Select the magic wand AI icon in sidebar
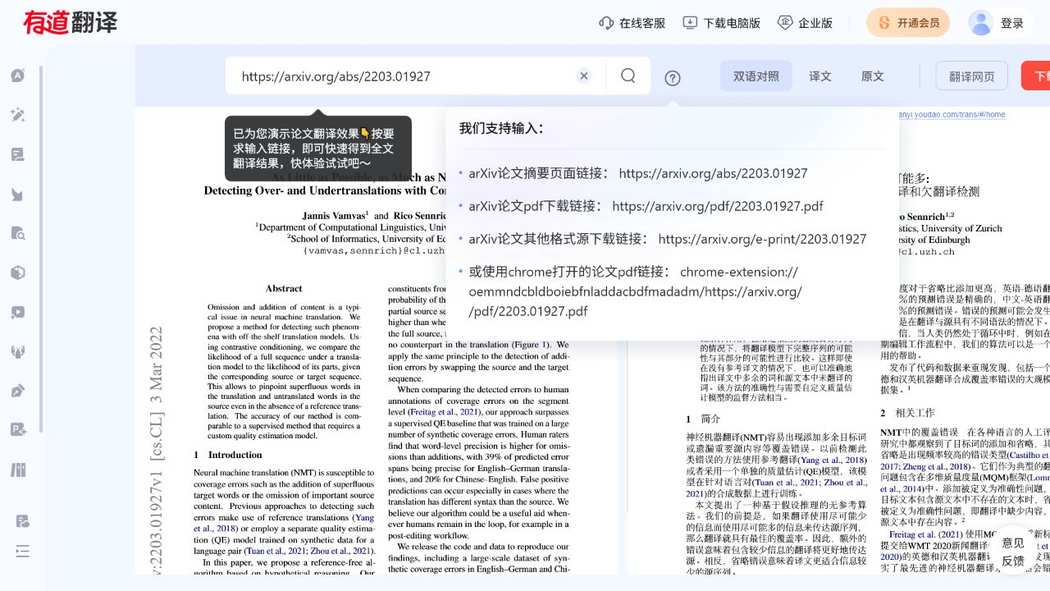Screen dimensions: 1050x591 [18, 115]
